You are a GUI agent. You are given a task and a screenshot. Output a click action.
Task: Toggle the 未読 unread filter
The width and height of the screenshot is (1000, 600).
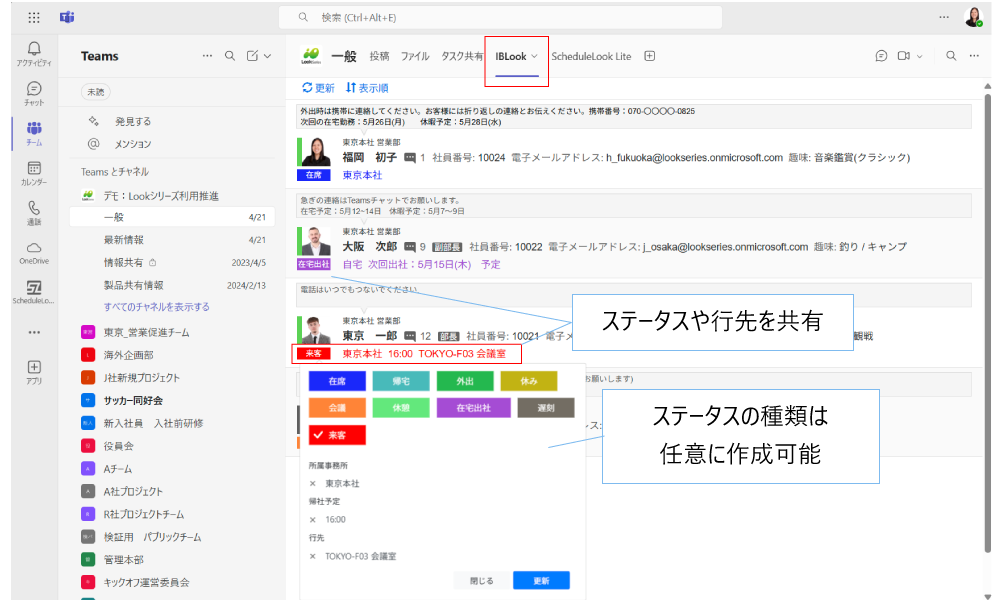pyautogui.click(x=96, y=92)
